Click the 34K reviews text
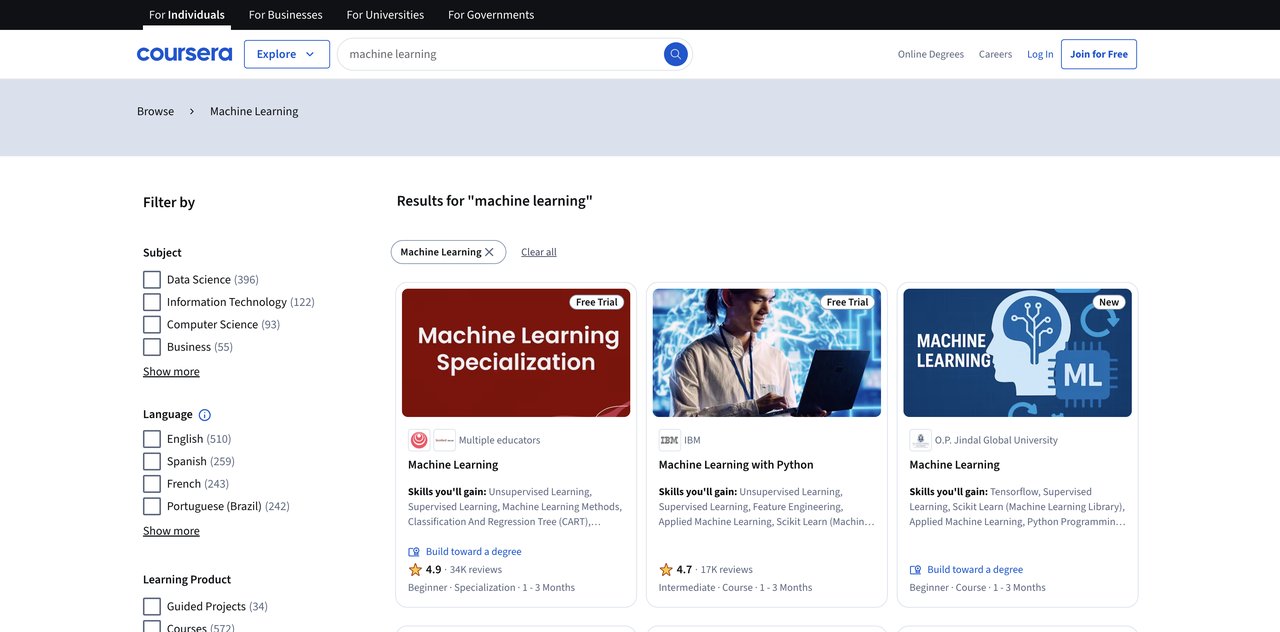The image size is (1280, 632). tap(476, 570)
